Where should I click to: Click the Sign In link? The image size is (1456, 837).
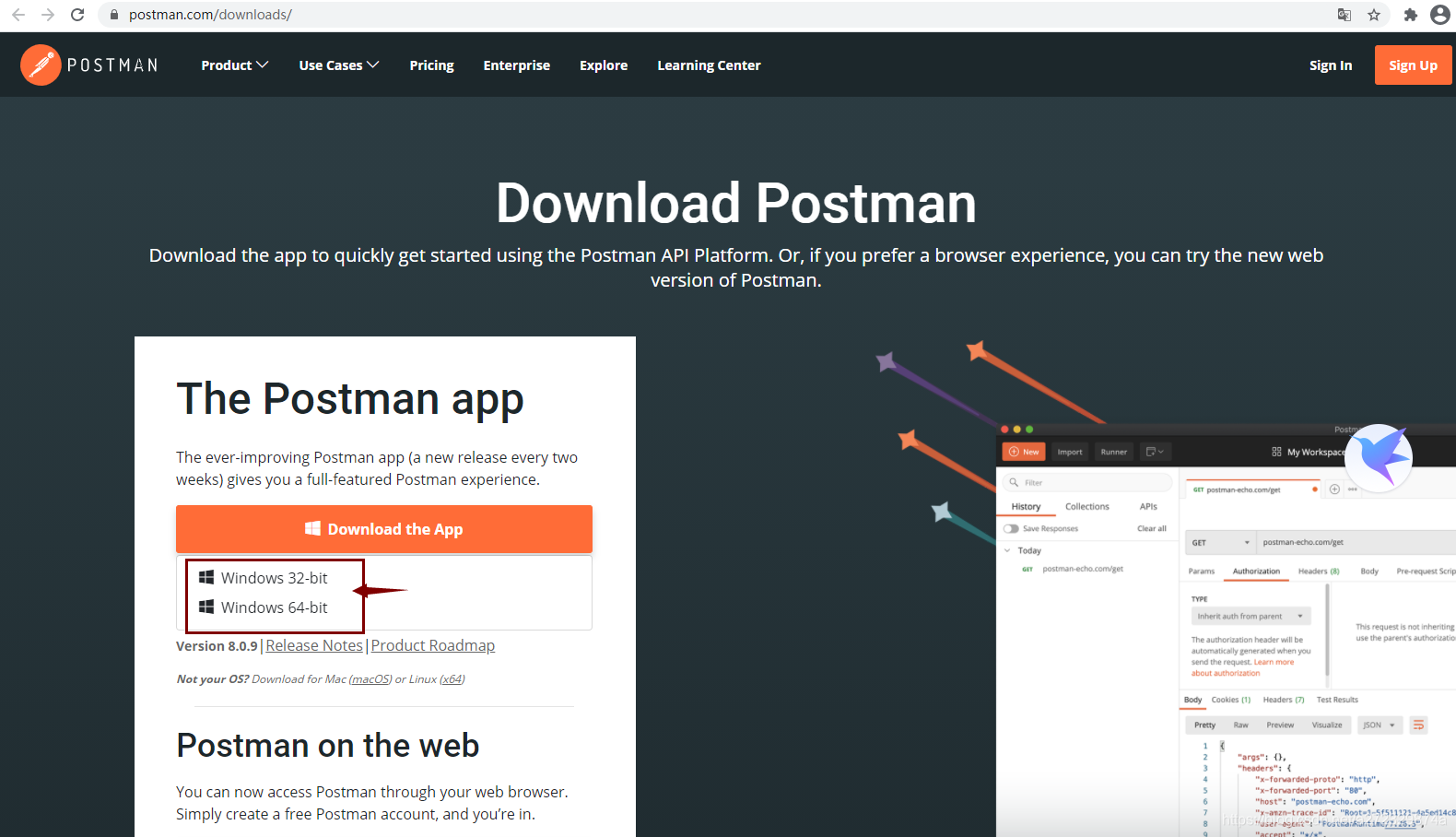[1331, 65]
